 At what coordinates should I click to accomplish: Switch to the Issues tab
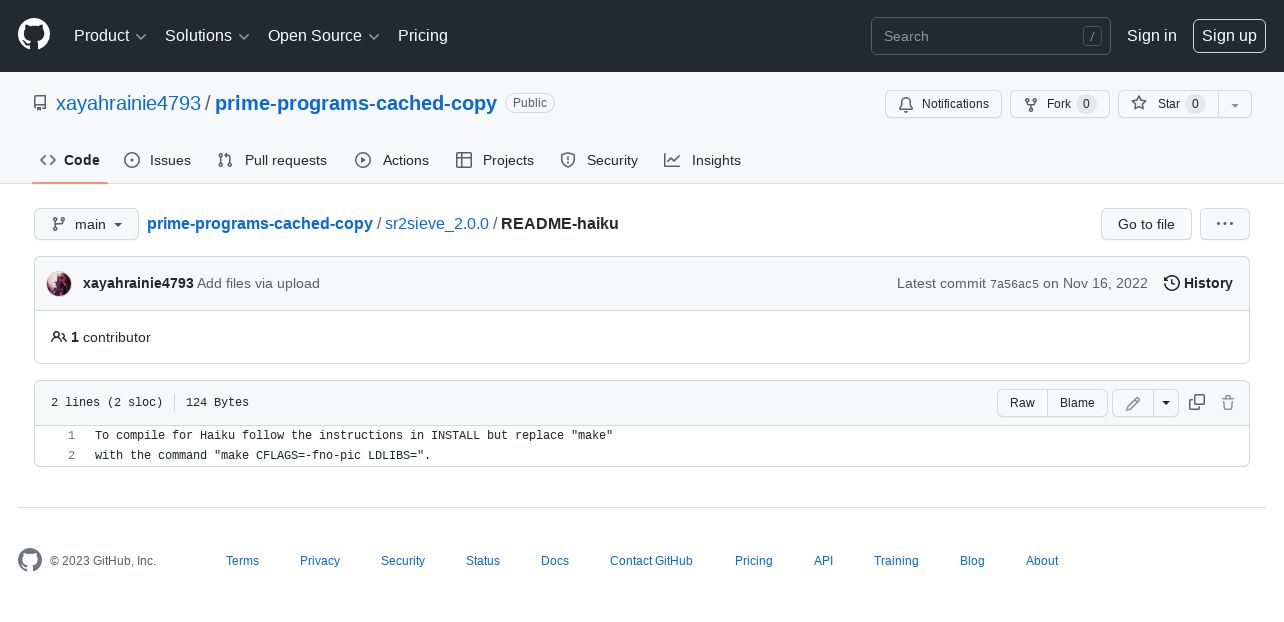click(158, 160)
